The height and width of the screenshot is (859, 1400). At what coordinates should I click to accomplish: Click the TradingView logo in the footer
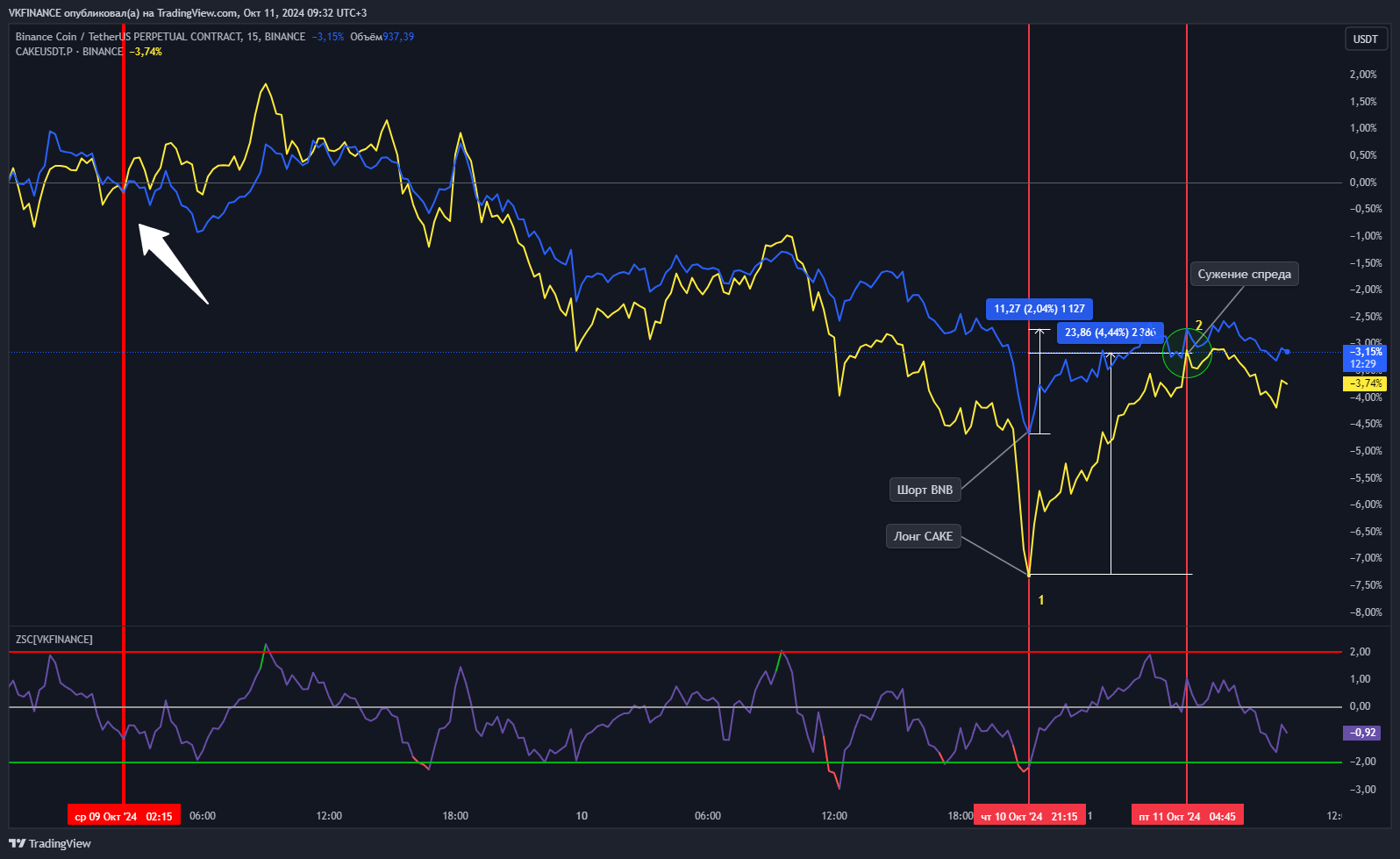(x=50, y=843)
